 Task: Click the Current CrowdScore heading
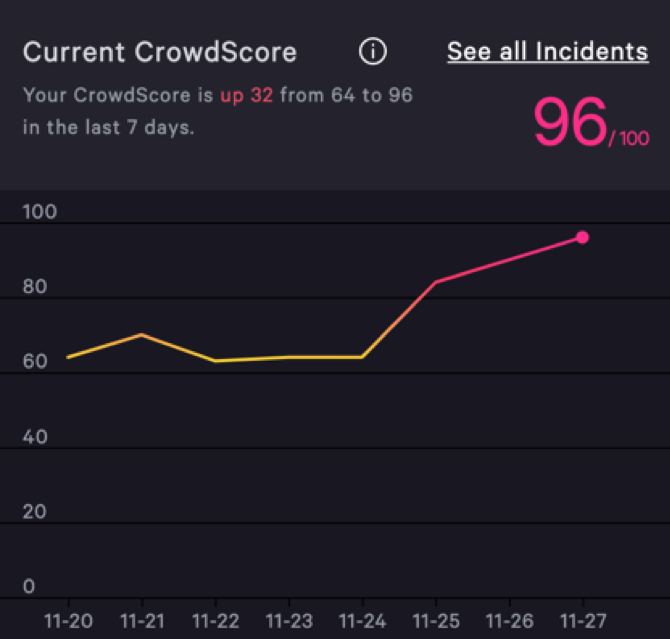point(160,52)
